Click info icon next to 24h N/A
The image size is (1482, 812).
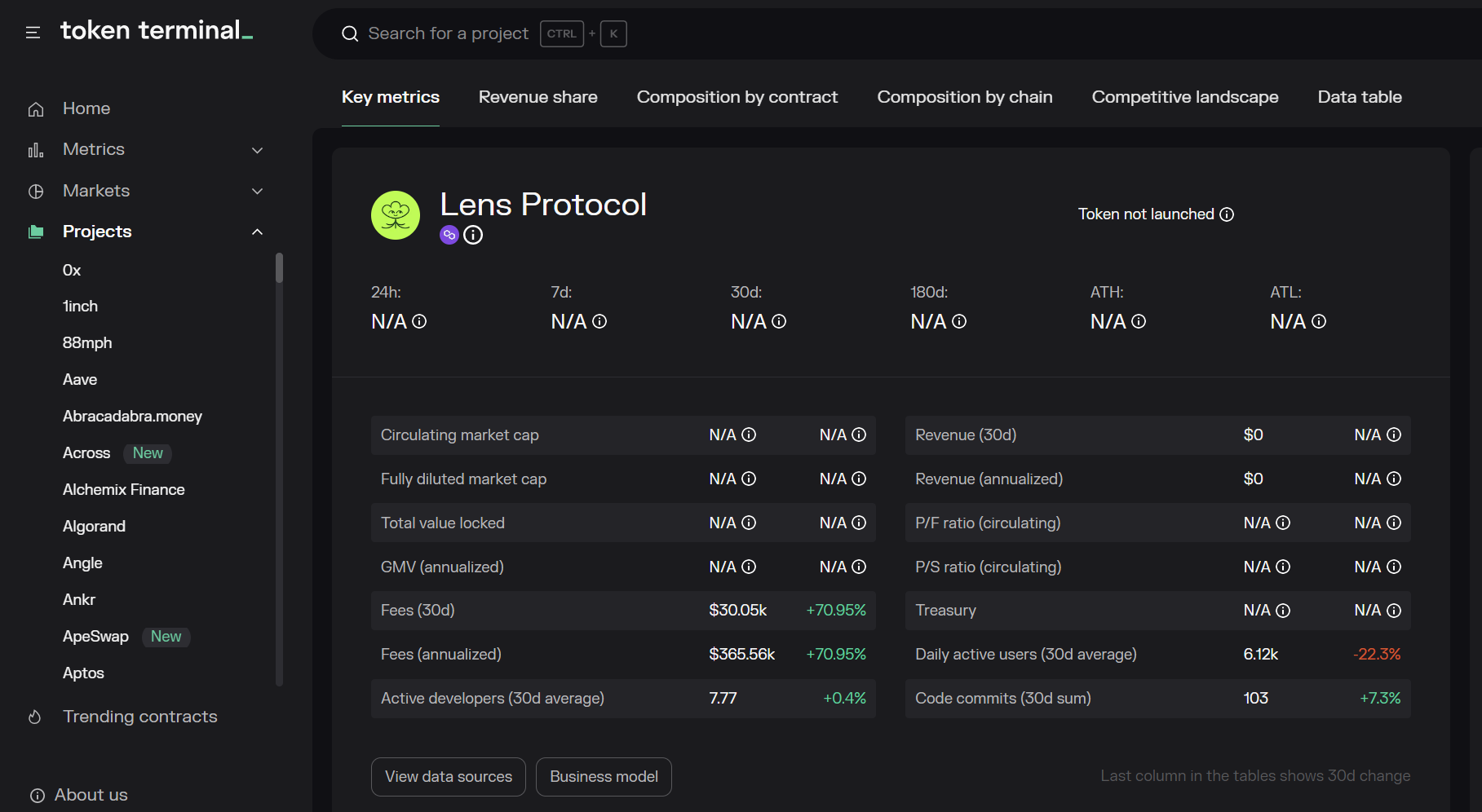[x=419, y=321]
